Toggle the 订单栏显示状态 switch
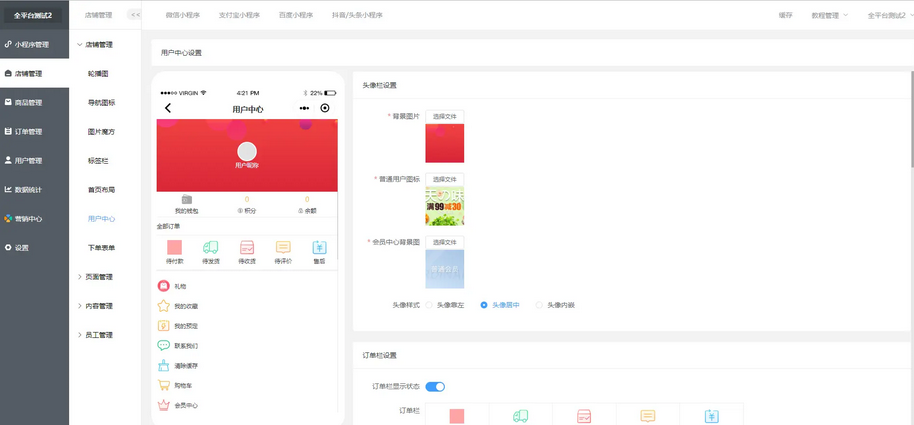 tap(435, 386)
